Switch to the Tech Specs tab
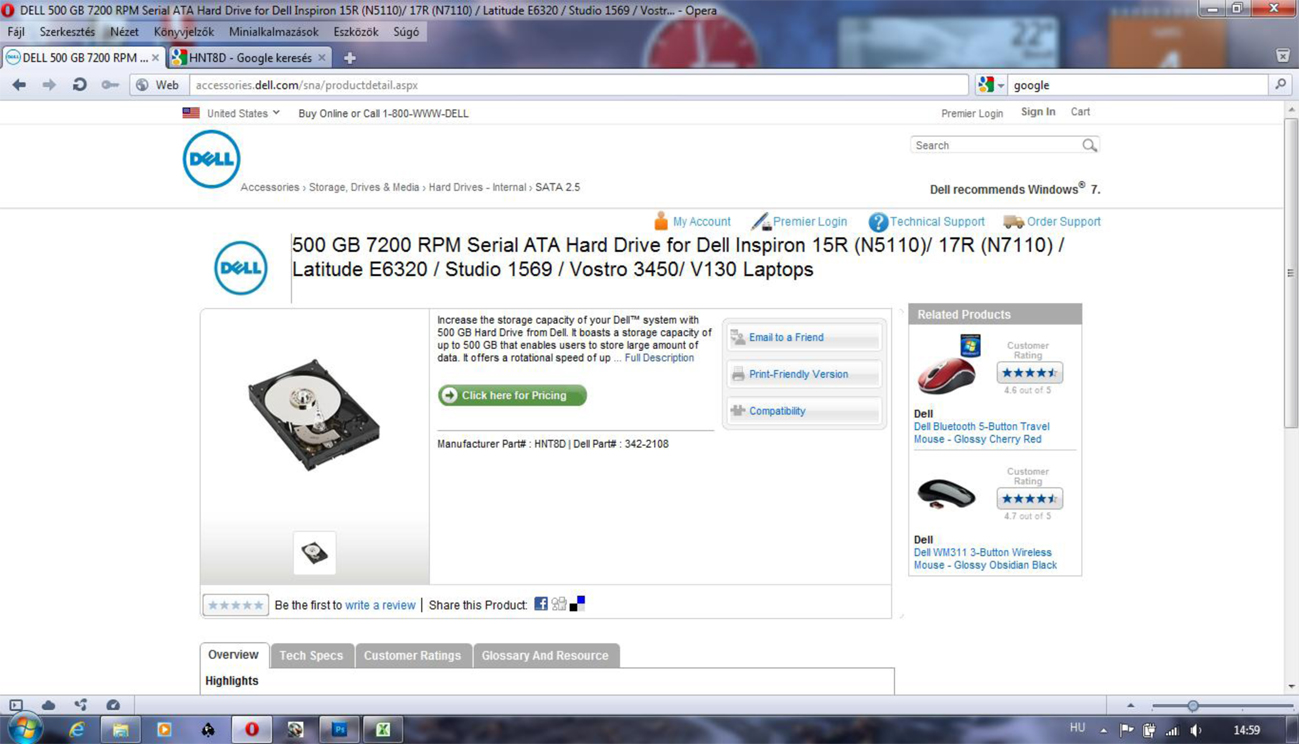The height and width of the screenshot is (744, 1299). pyautogui.click(x=311, y=656)
